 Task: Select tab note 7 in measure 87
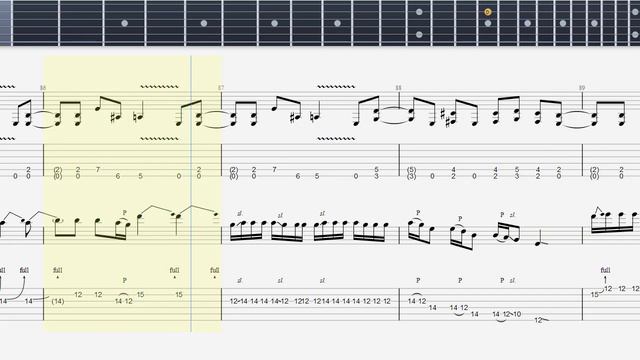[x=275, y=169]
